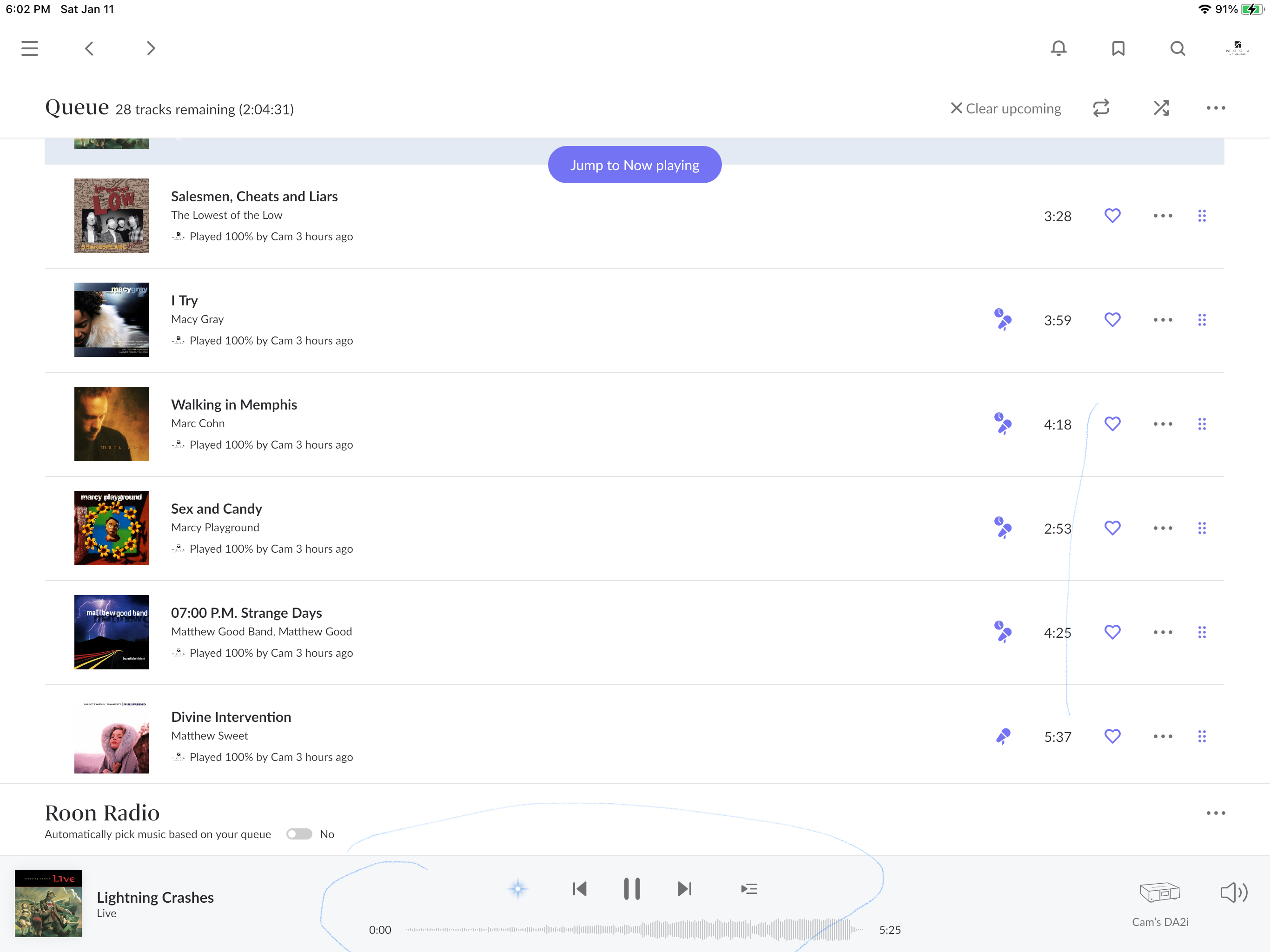Viewport: 1270px width, 952px height.
Task: Go forward with the right chevron
Action: (151, 48)
